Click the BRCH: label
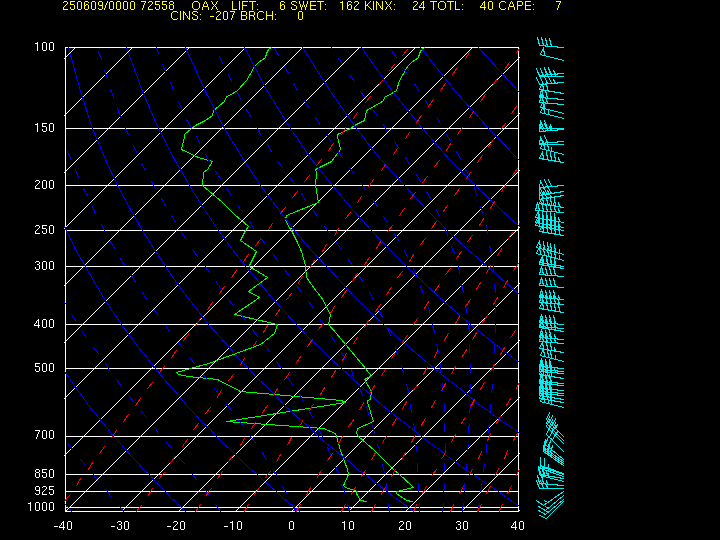The image size is (720, 540). pyautogui.click(x=259, y=16)
